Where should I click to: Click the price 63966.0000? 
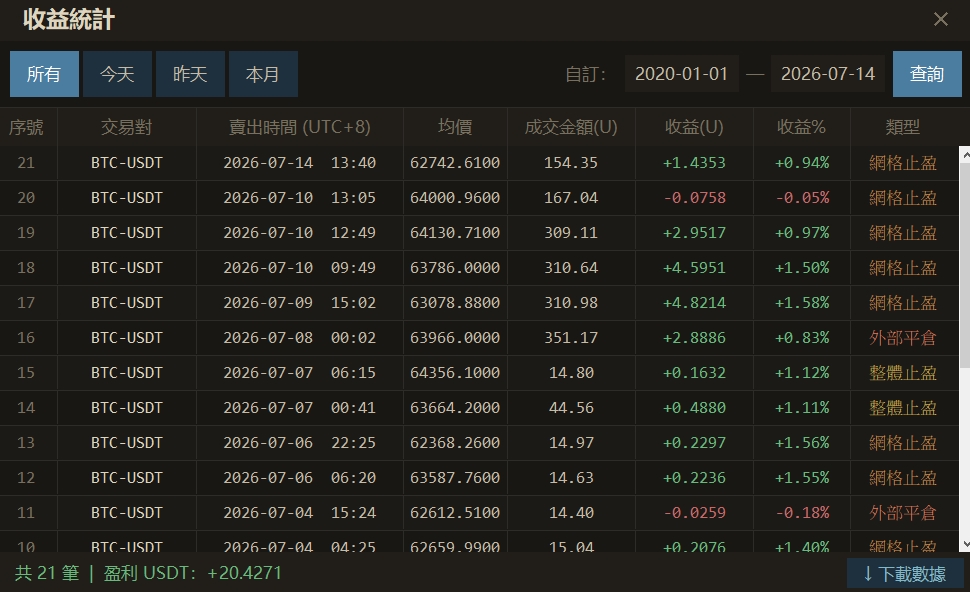(455, 338)
